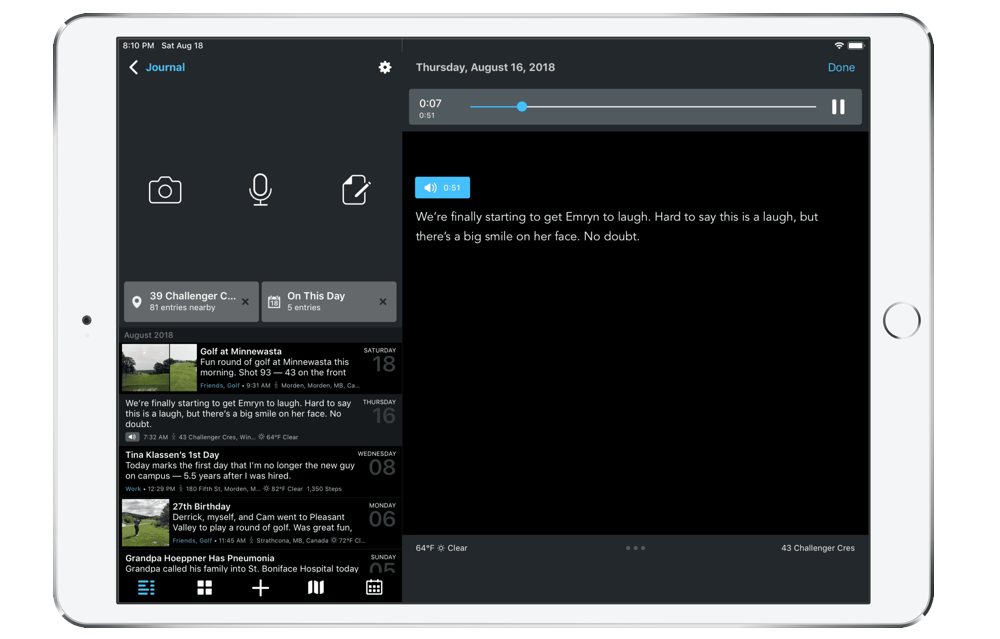Tap the entry text about Emryn laughing

[x=616, y=226]
